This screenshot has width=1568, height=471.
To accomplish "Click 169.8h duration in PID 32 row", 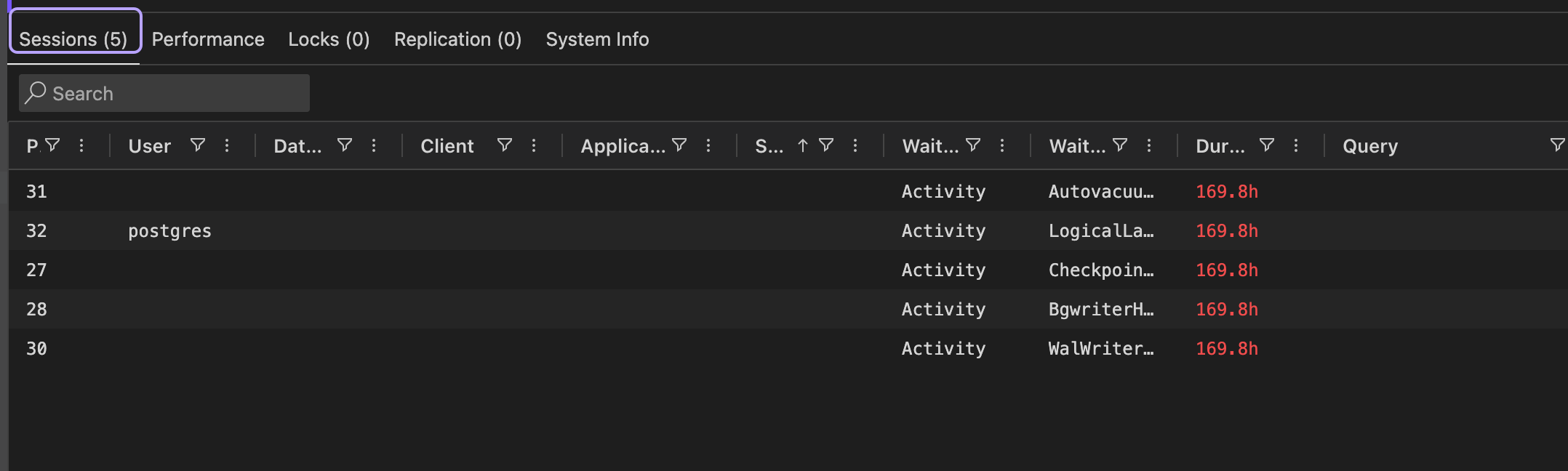I will 1227,230.
